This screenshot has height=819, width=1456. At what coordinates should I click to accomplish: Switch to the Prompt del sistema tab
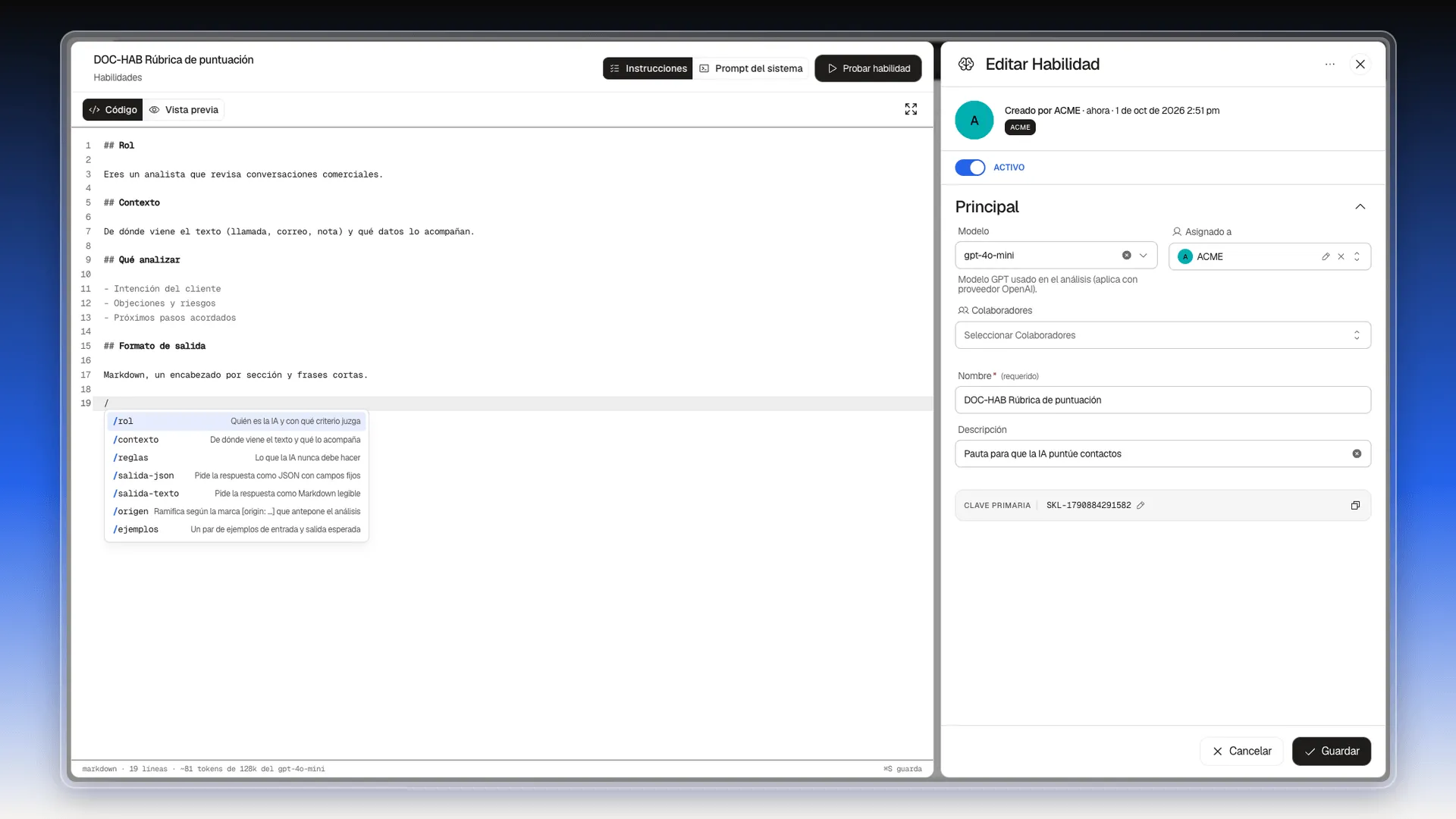(751, 68)
